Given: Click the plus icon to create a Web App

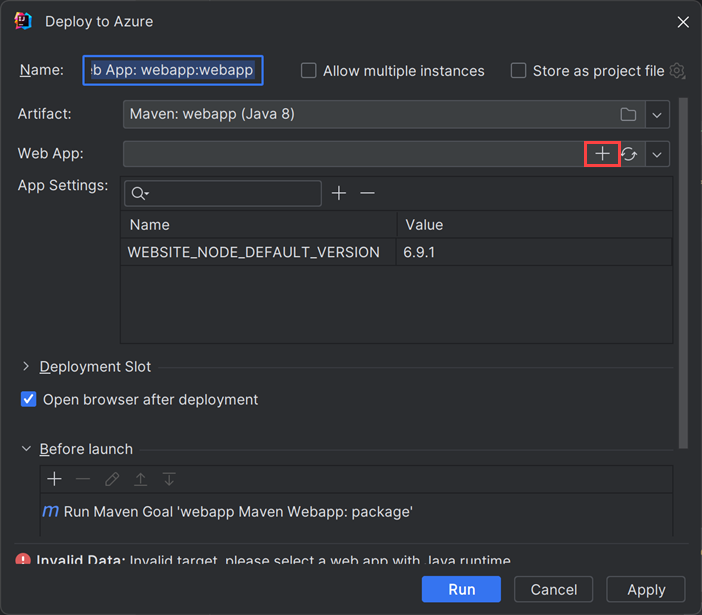Looking at the screenshot, I should 602,154.
